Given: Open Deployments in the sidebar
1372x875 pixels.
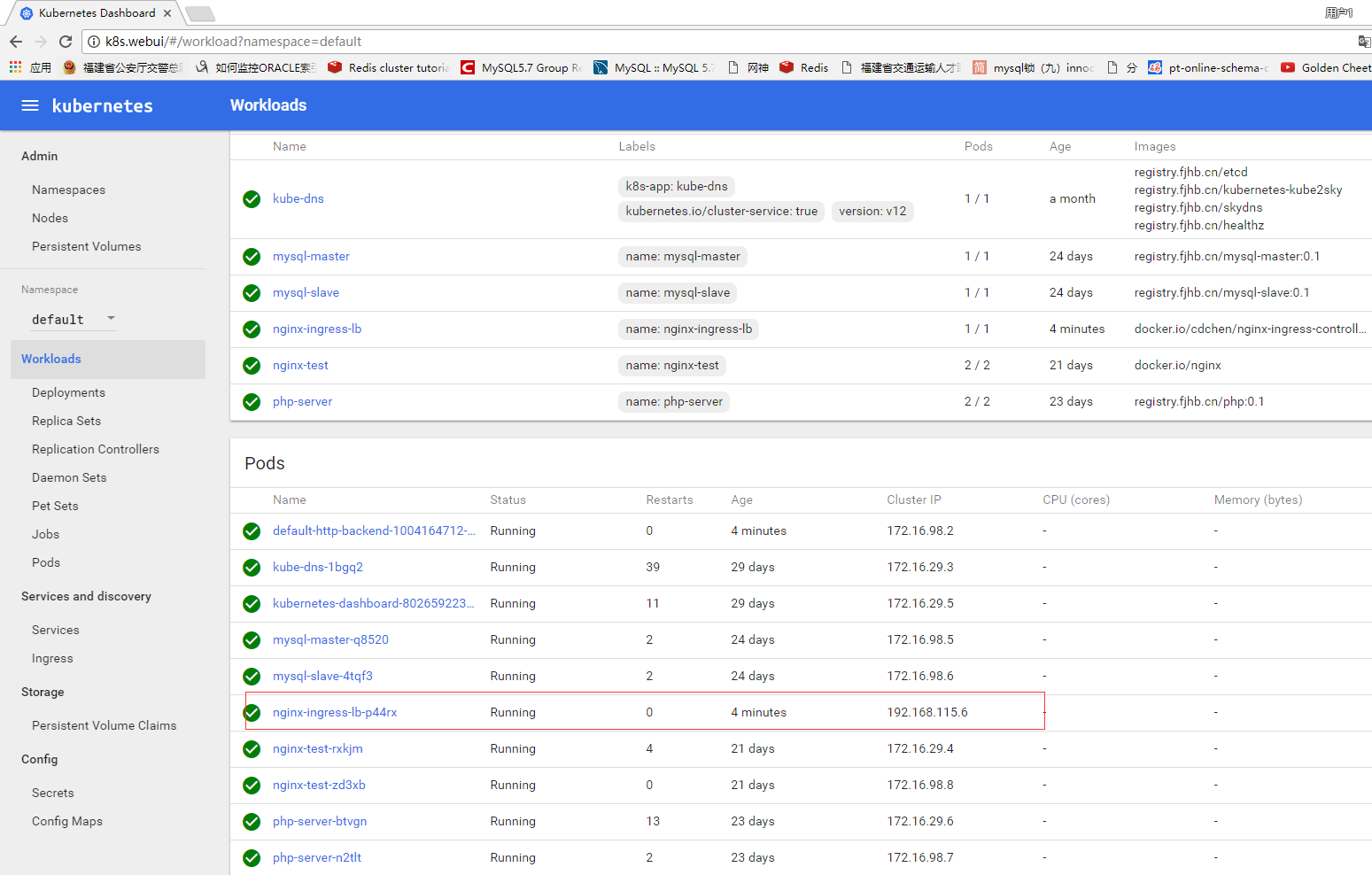Looking at the screenshot, I should point(68,392).
